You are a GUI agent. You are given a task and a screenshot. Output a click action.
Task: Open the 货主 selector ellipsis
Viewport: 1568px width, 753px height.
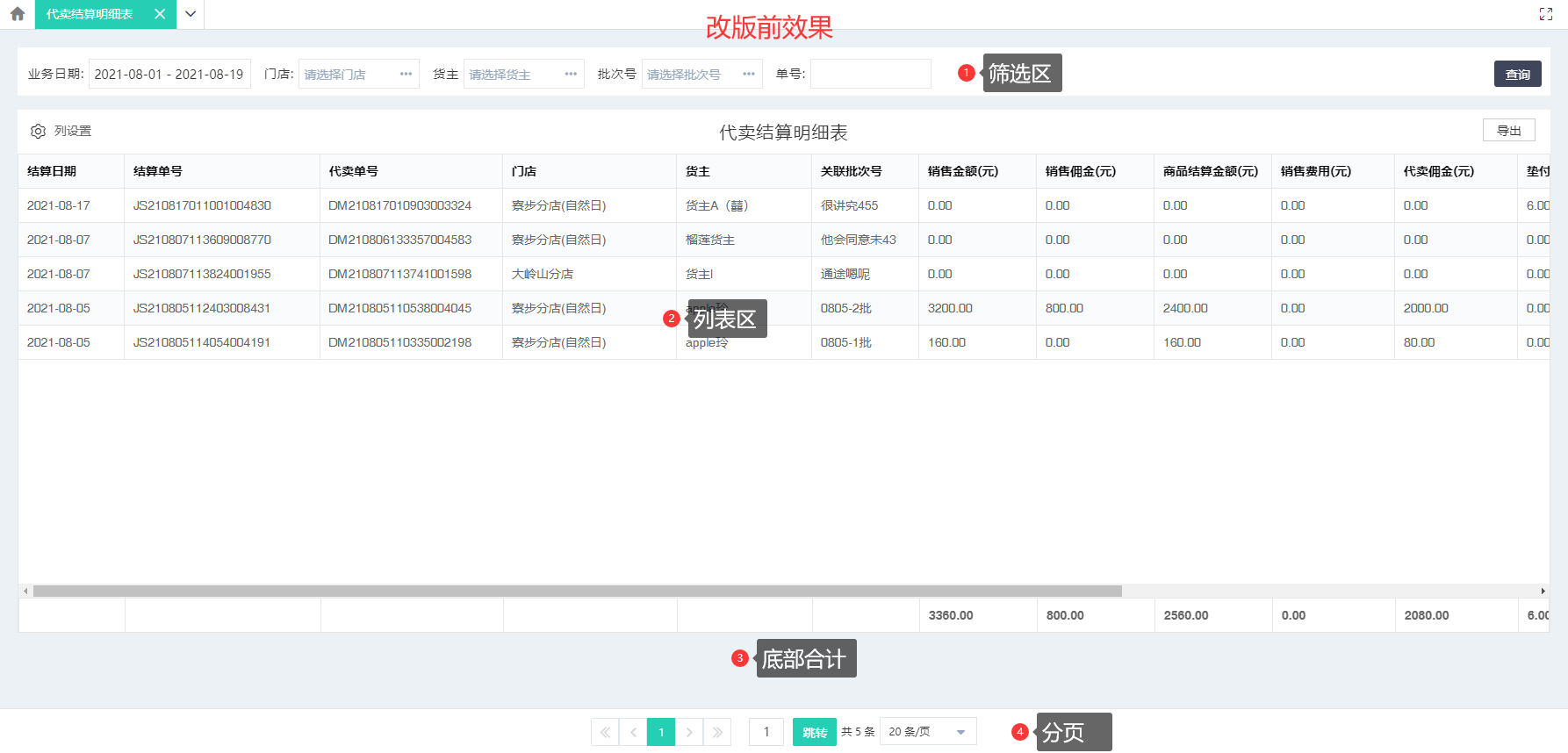point(571,74)
